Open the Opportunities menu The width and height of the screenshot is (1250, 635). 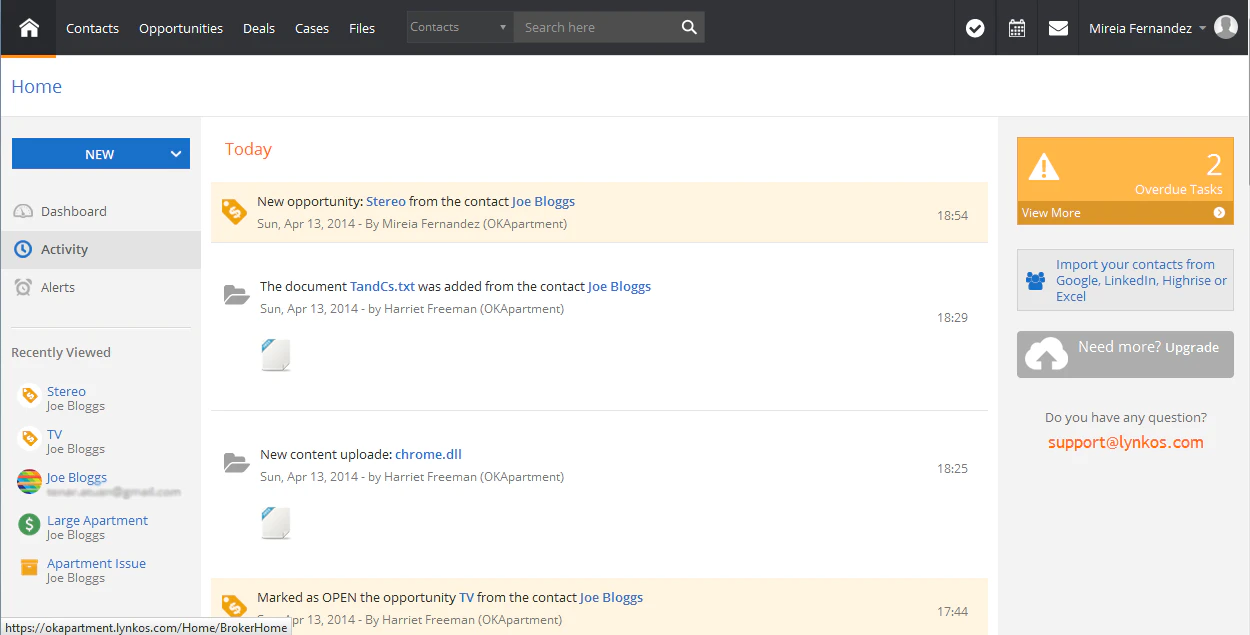(181, 28)
